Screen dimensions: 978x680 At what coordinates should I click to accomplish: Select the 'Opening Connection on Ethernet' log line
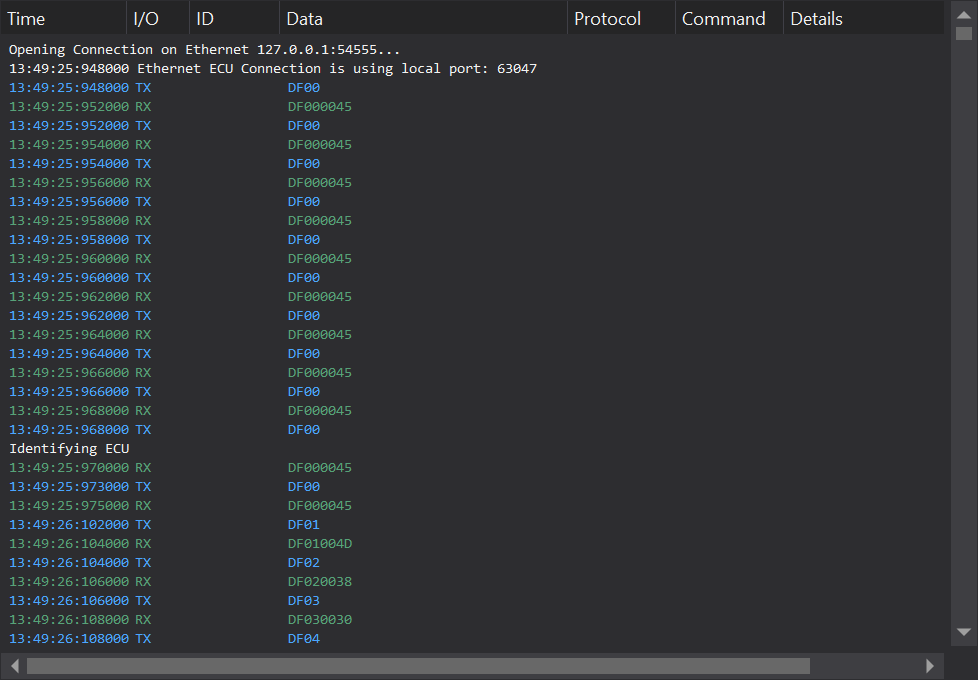[205, 50]
